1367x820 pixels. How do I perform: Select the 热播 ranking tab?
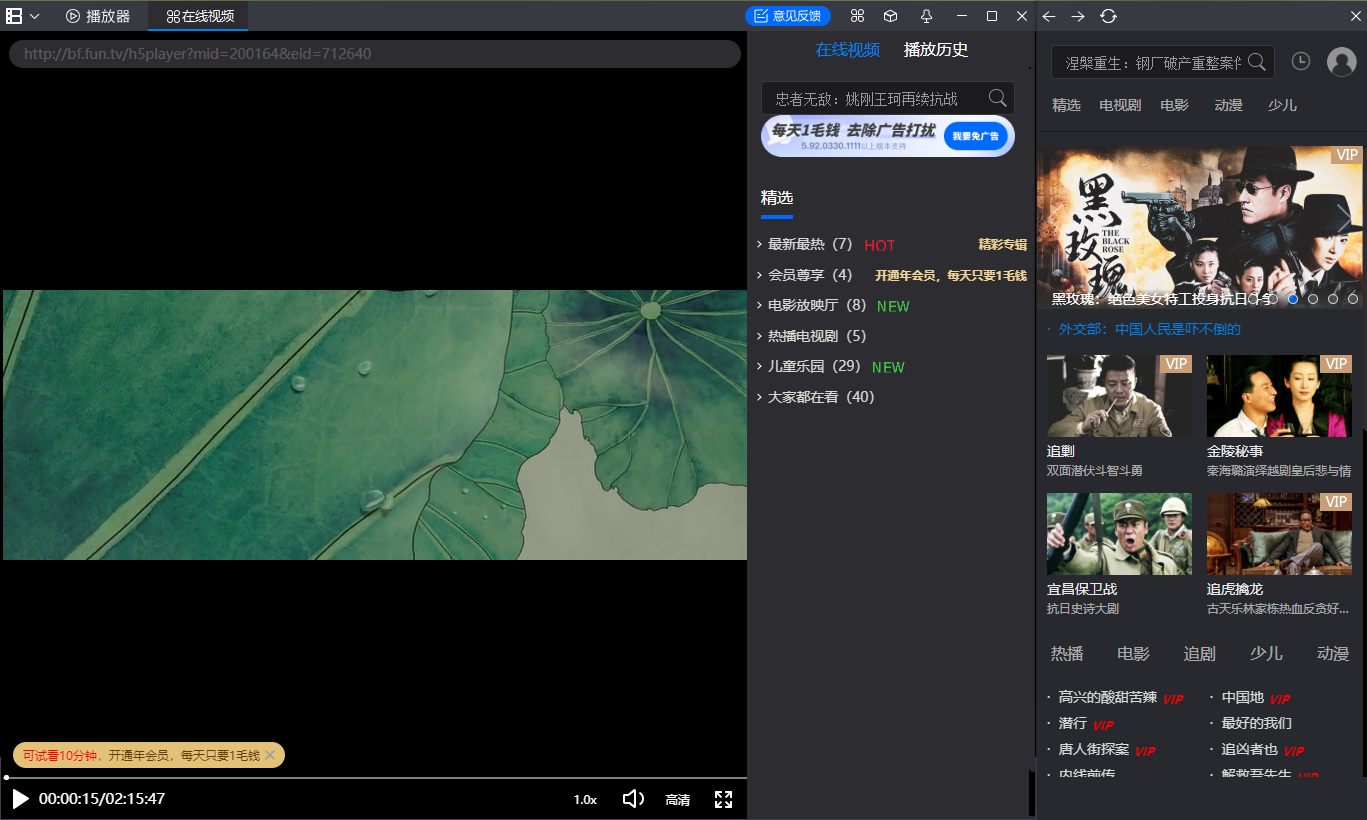click(1067, 653)
